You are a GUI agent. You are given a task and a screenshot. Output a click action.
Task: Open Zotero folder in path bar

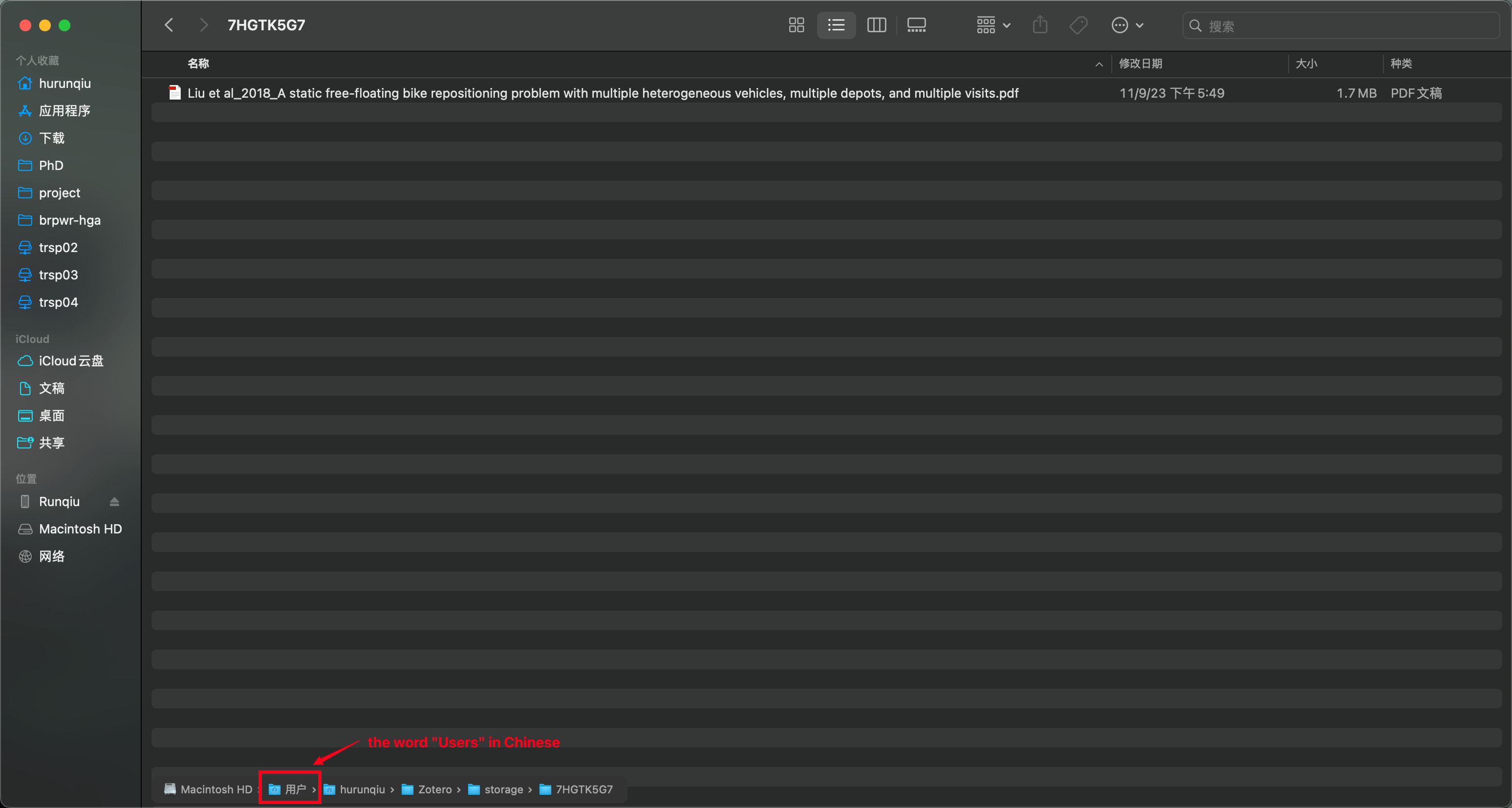click(434, 789)
